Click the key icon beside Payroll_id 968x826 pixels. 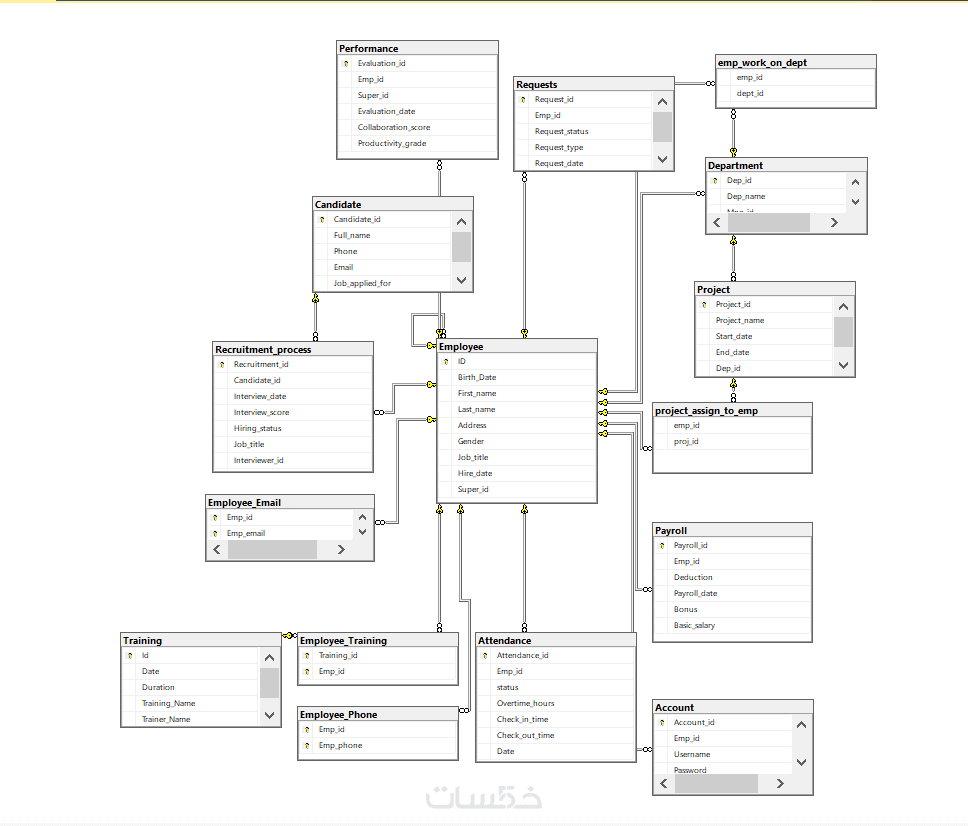coord(662,546)
